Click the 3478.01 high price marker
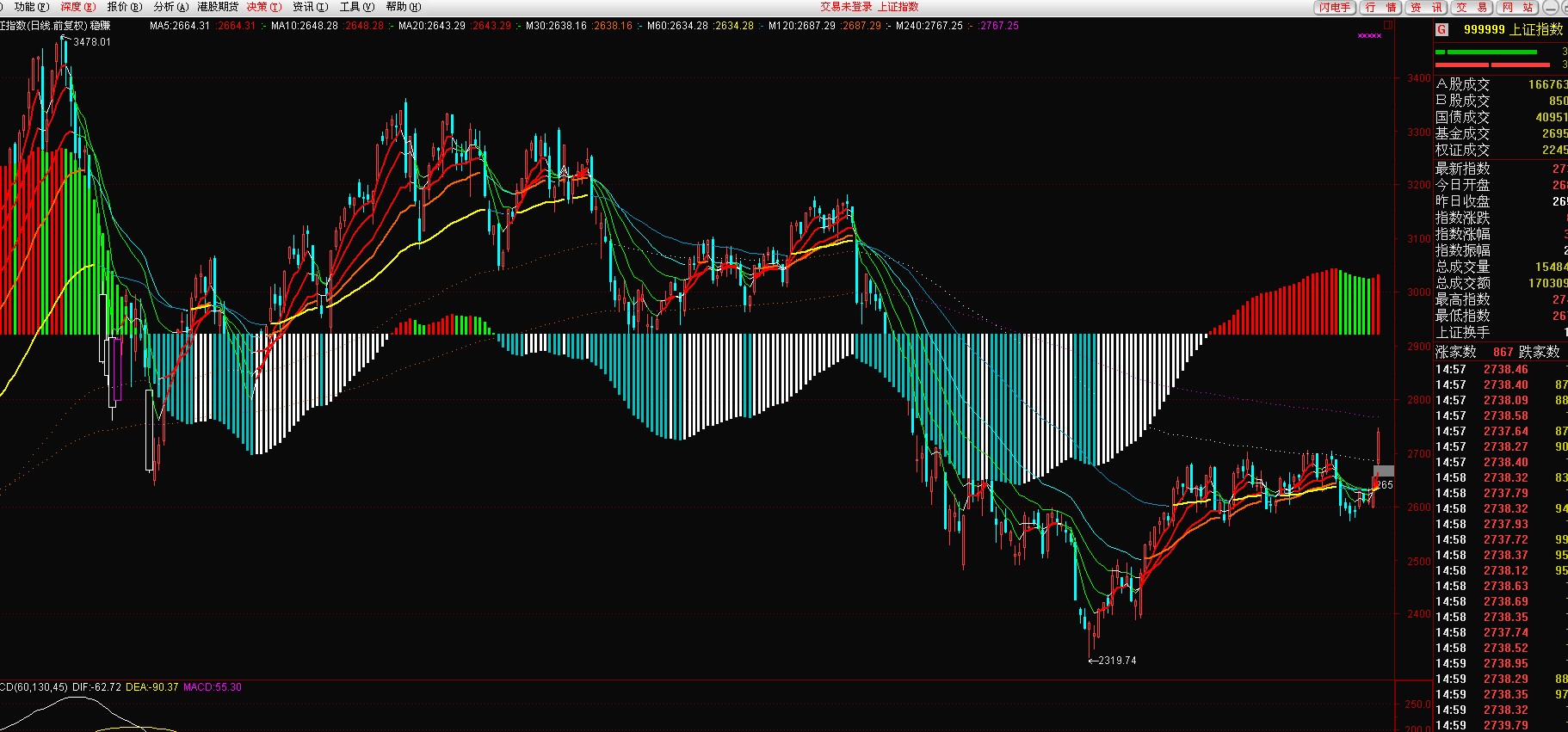The width and height of the screenshot is (1568, 732). point(92,42)
